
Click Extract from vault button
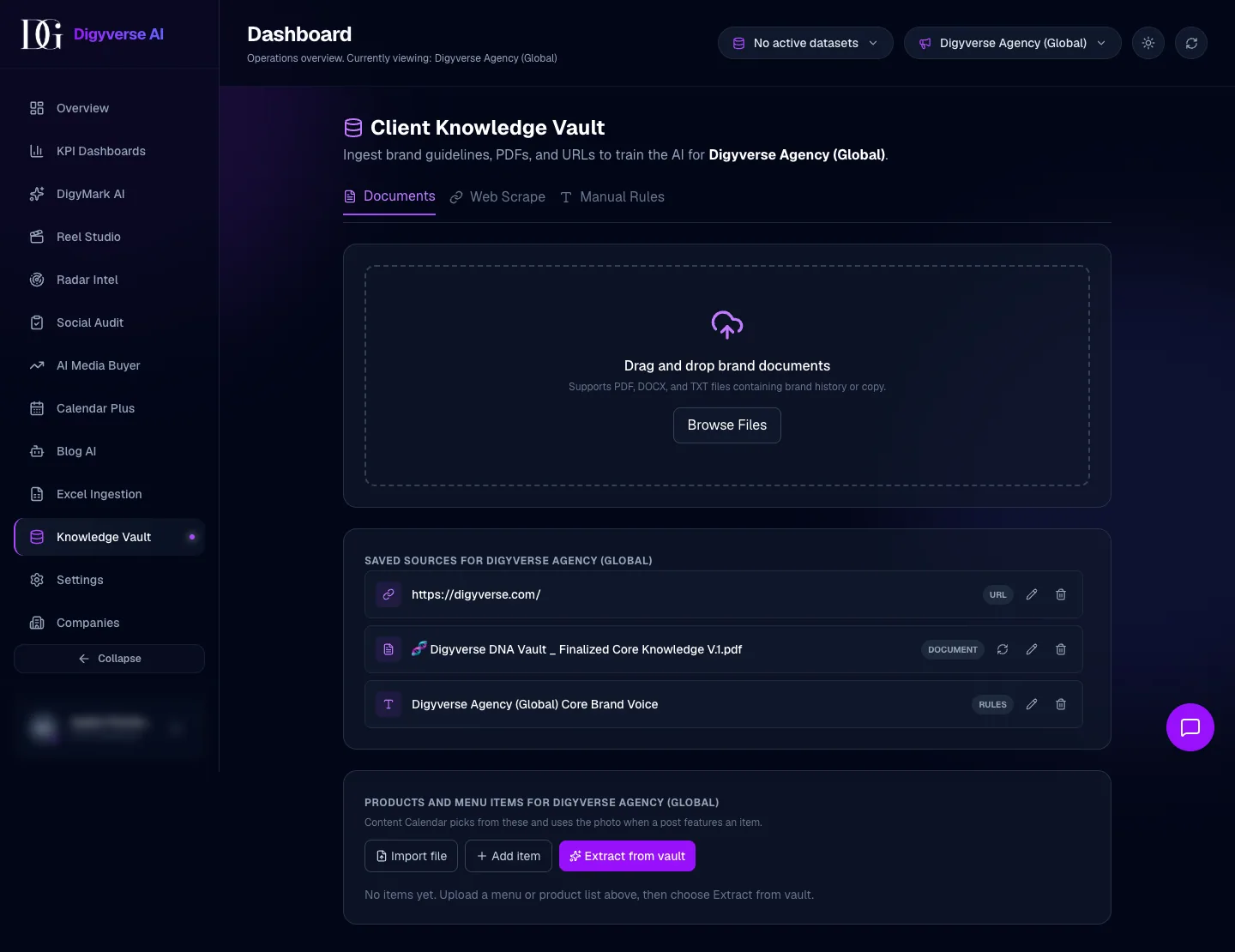pos(627,856)
